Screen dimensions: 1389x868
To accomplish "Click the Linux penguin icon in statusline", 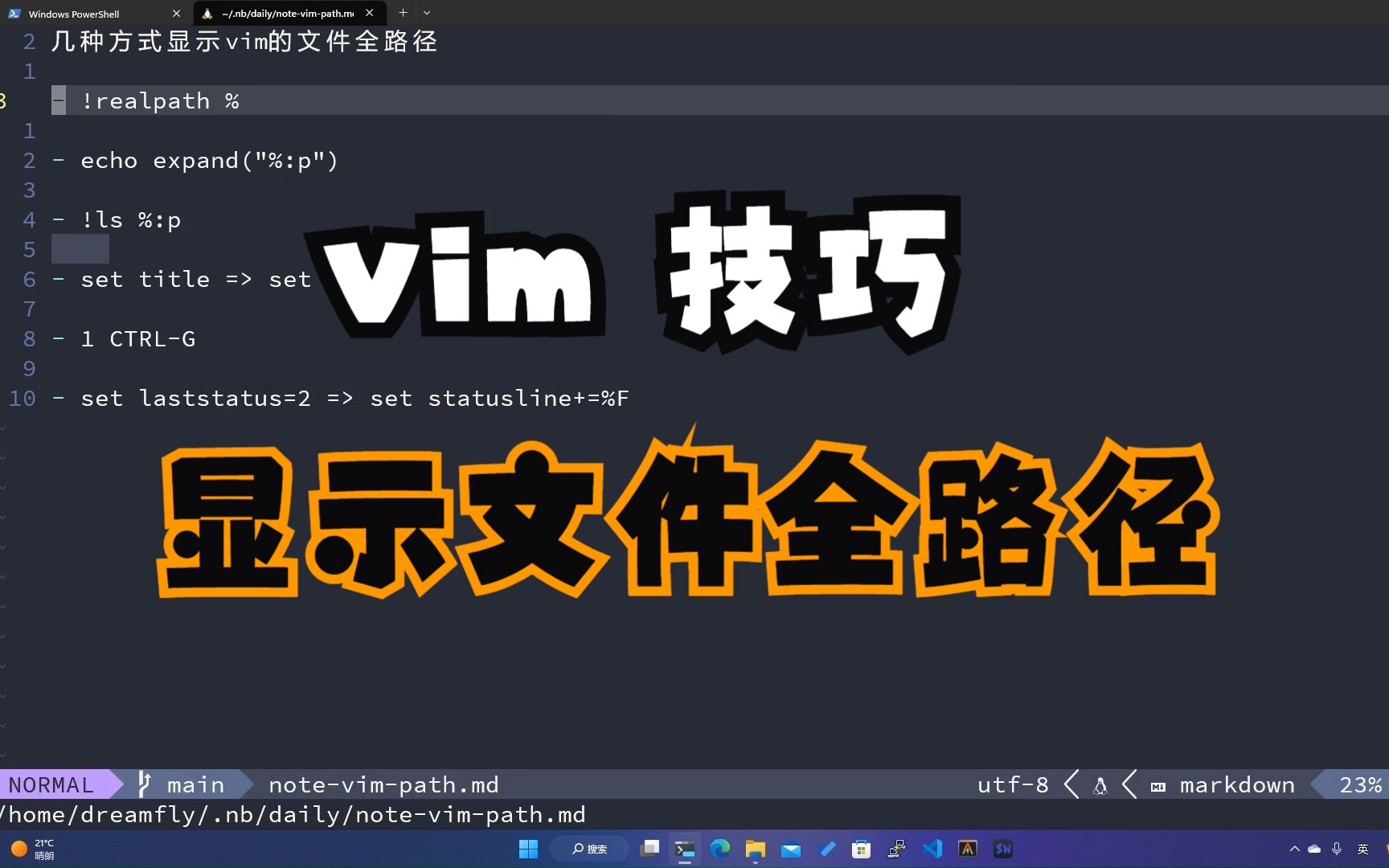I will click(x=1100, y=785).
